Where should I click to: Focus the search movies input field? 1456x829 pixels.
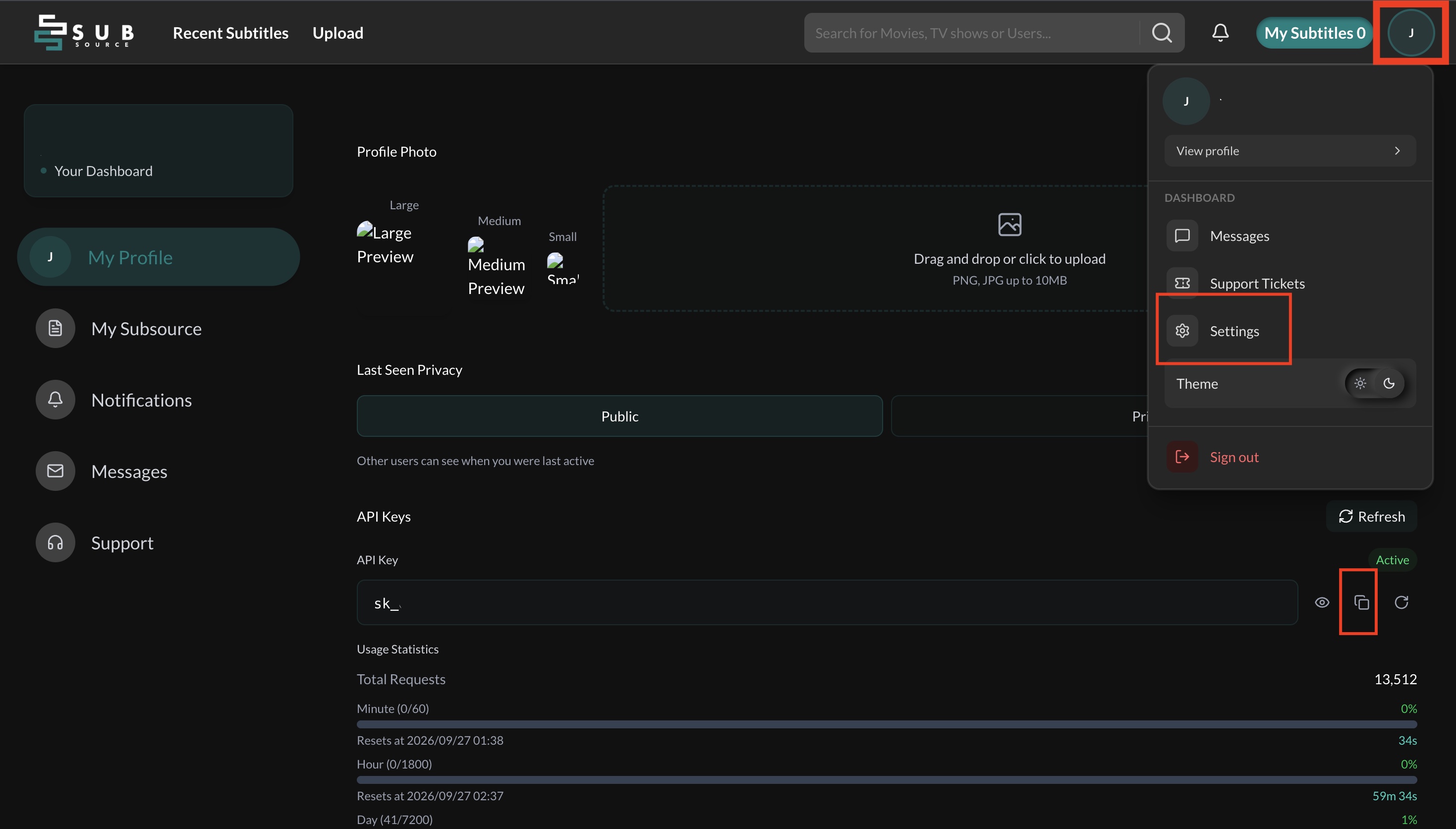coord(972,33)
